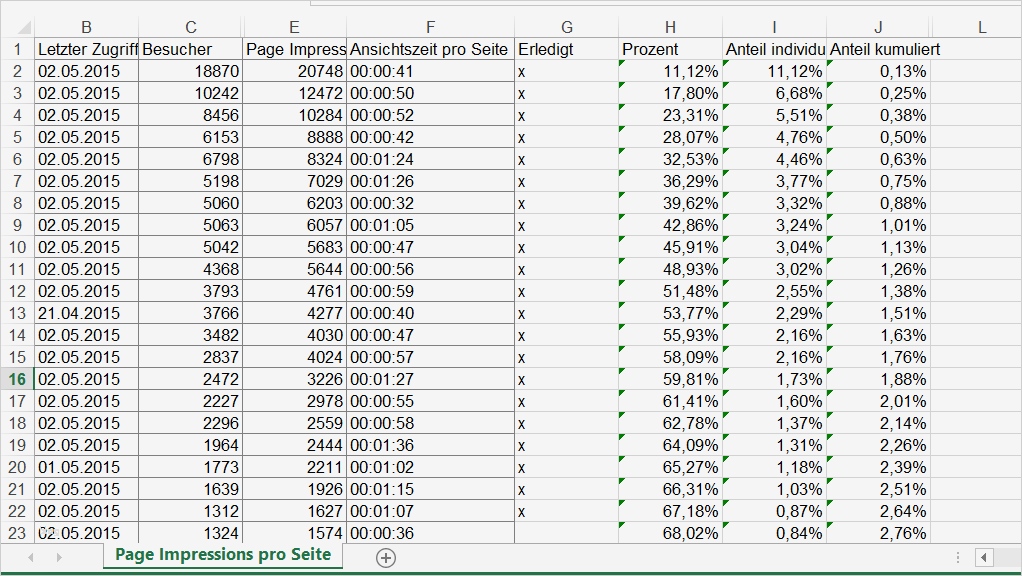The image size is (1022, 576).
Task: Select the visitor count 18870
Action: 190,71
